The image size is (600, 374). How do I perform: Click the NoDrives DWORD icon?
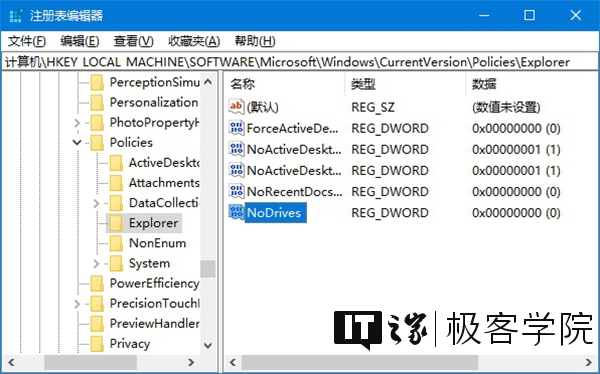(236, 212)
